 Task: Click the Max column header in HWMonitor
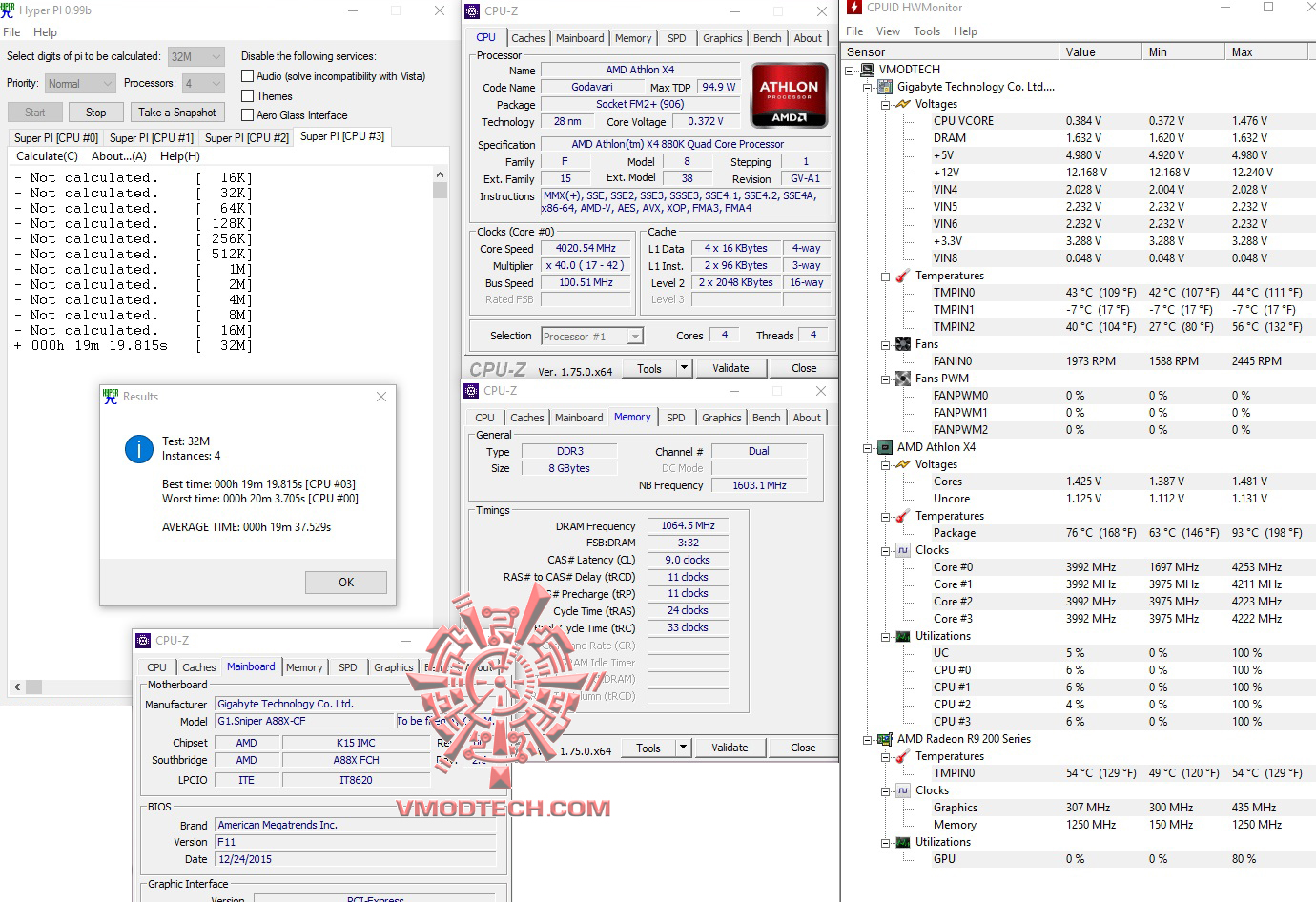tap(1266, 52)
